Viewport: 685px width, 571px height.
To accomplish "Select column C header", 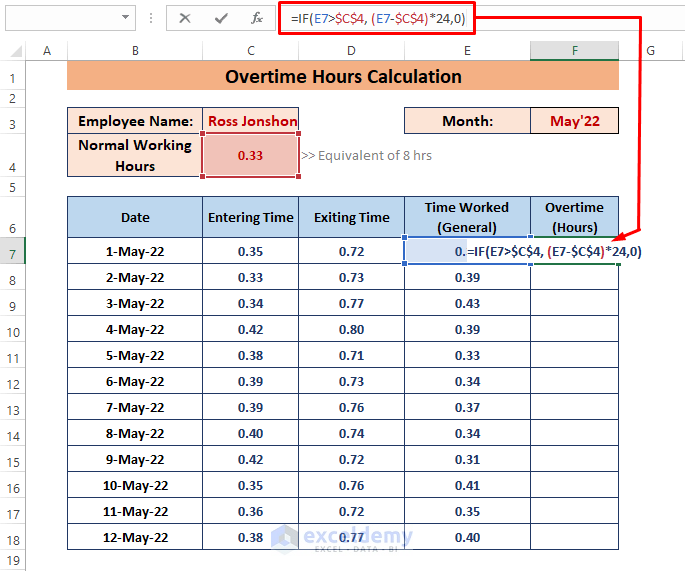I will pos(250,51).
